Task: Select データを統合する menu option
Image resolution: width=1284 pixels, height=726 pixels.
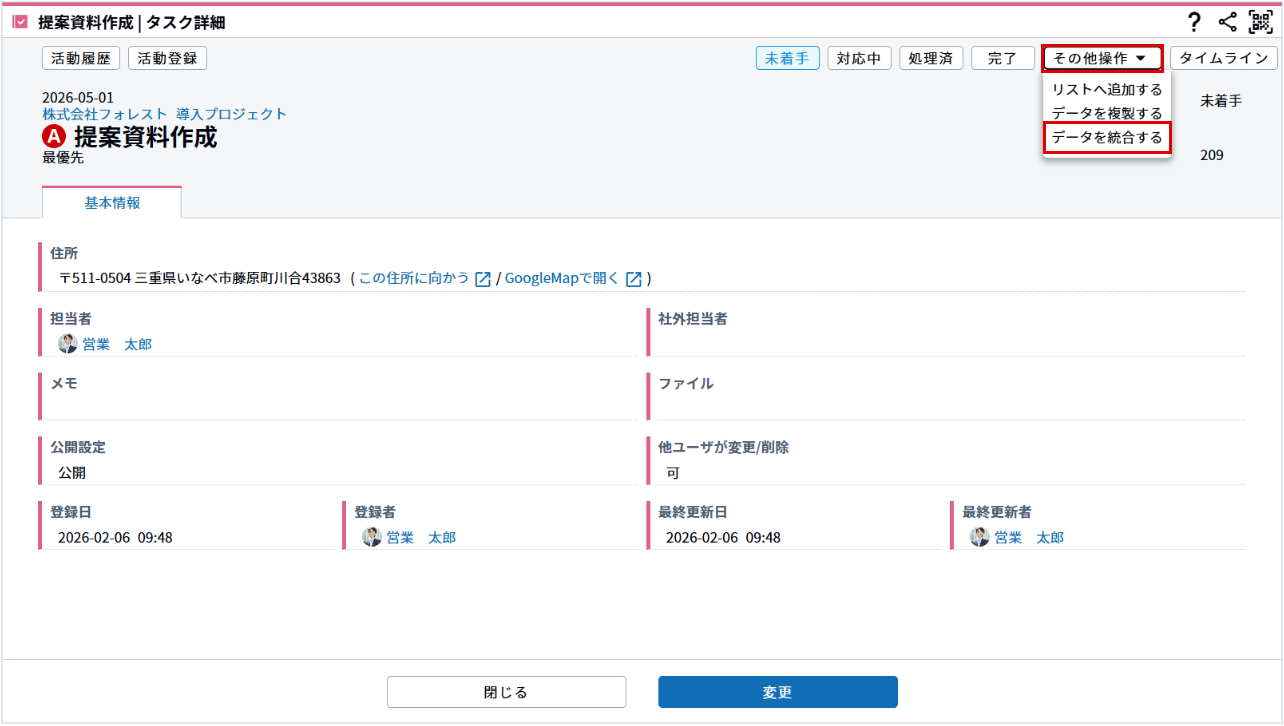Action: point(1106,138)
